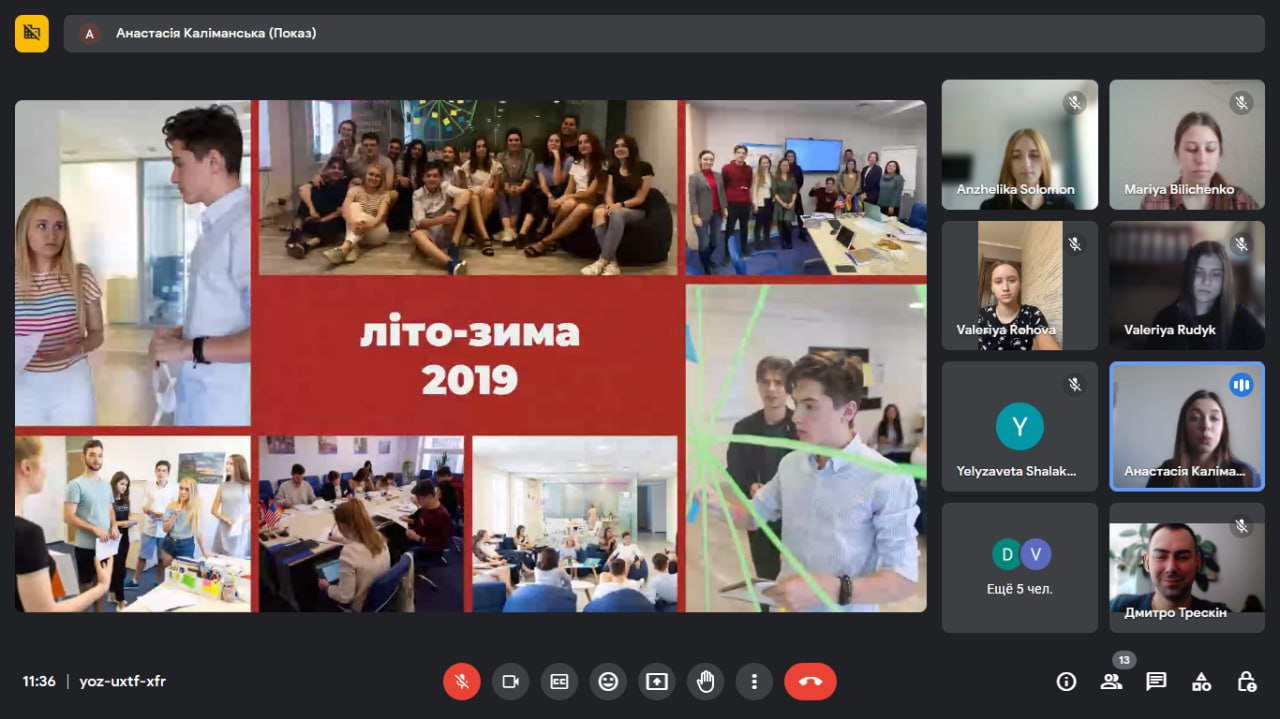Show the participants panel (13 people)
Image resolution: width=1280 pixels, height=719 pixels.
(x=1111, y=681)
